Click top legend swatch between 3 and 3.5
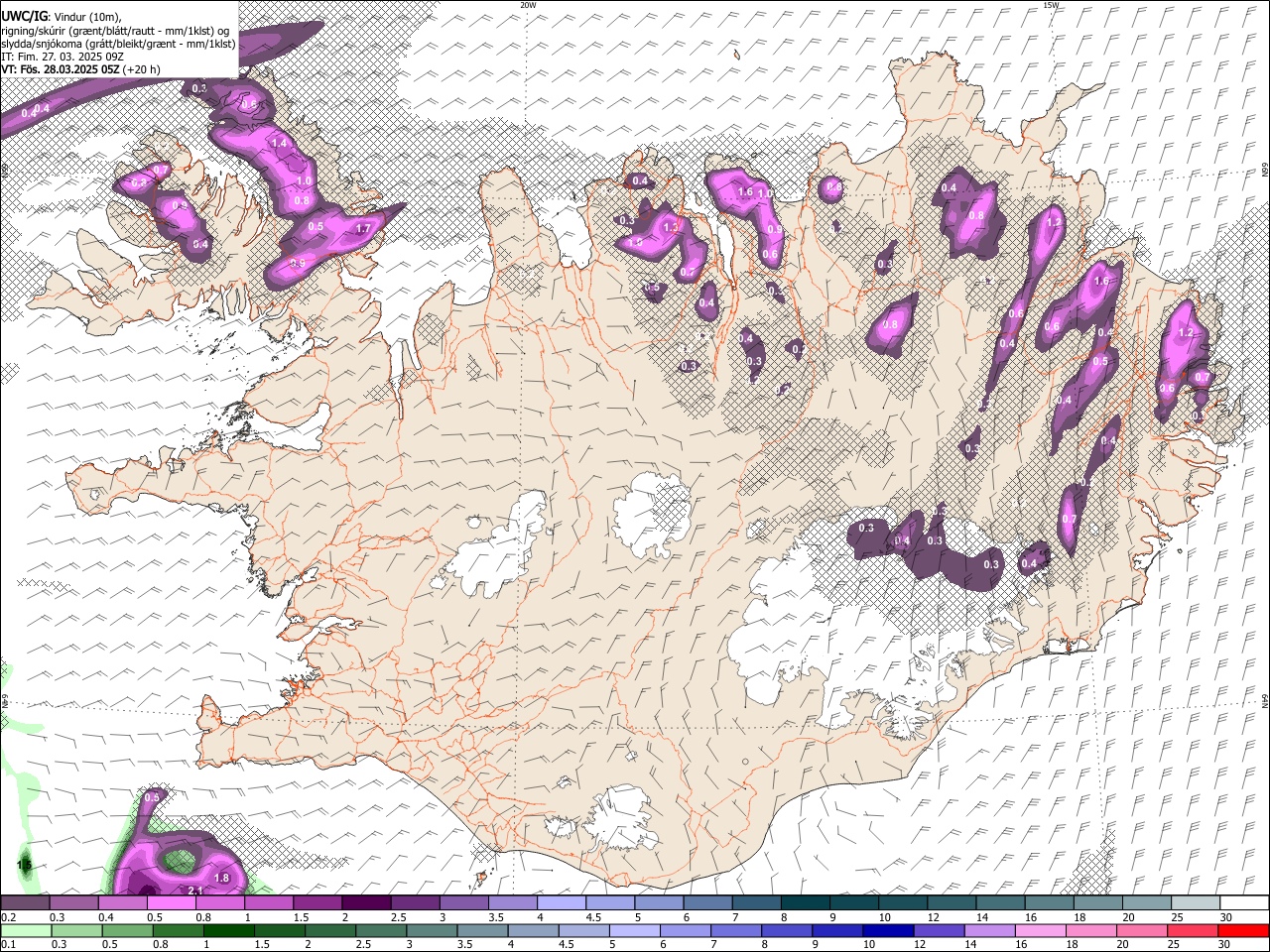The width and height of the screenshot is (1270, 952). click(464, 903)
